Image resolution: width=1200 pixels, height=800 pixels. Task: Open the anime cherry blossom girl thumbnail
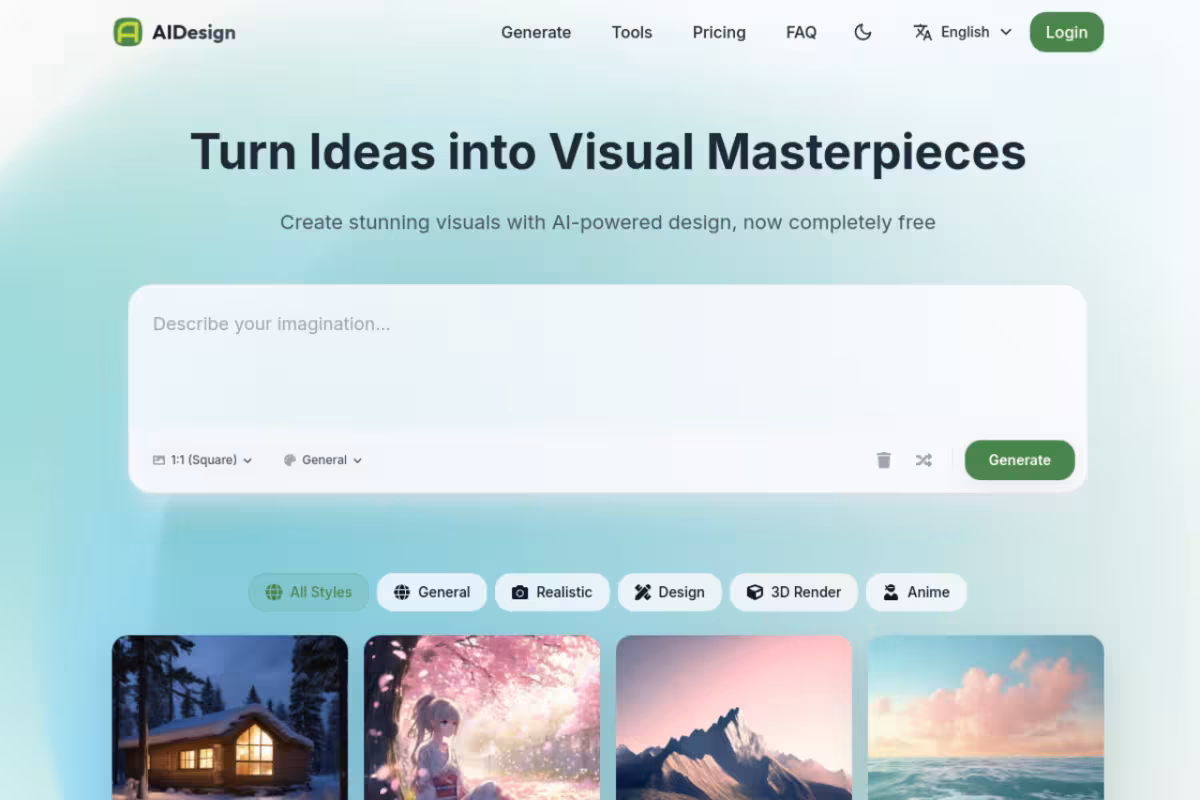point(482,717)
